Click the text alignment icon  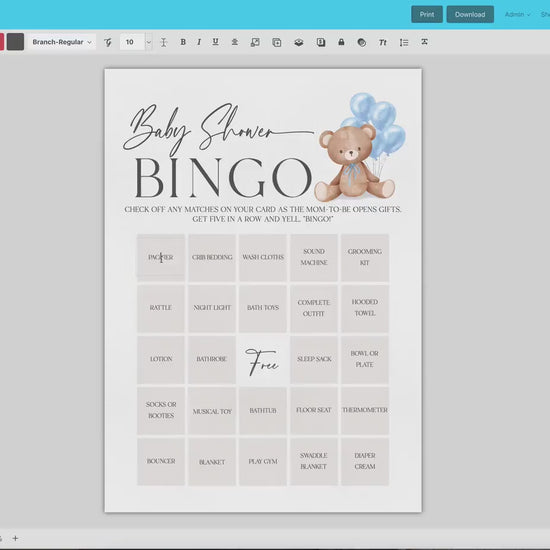point(235,42)
